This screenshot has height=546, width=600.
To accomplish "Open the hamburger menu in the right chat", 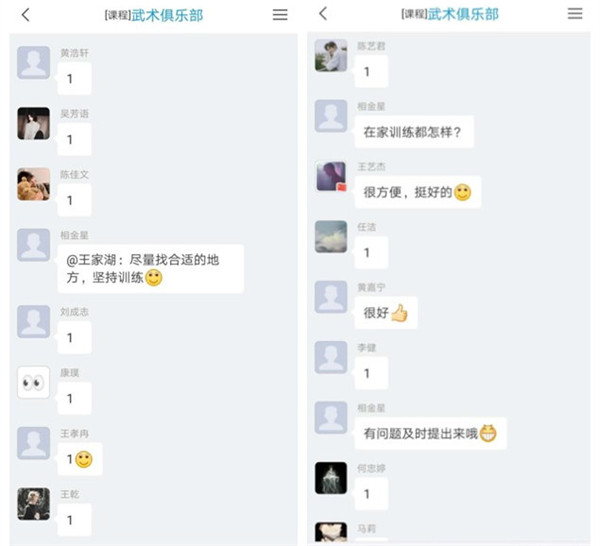I will [575, 14].
